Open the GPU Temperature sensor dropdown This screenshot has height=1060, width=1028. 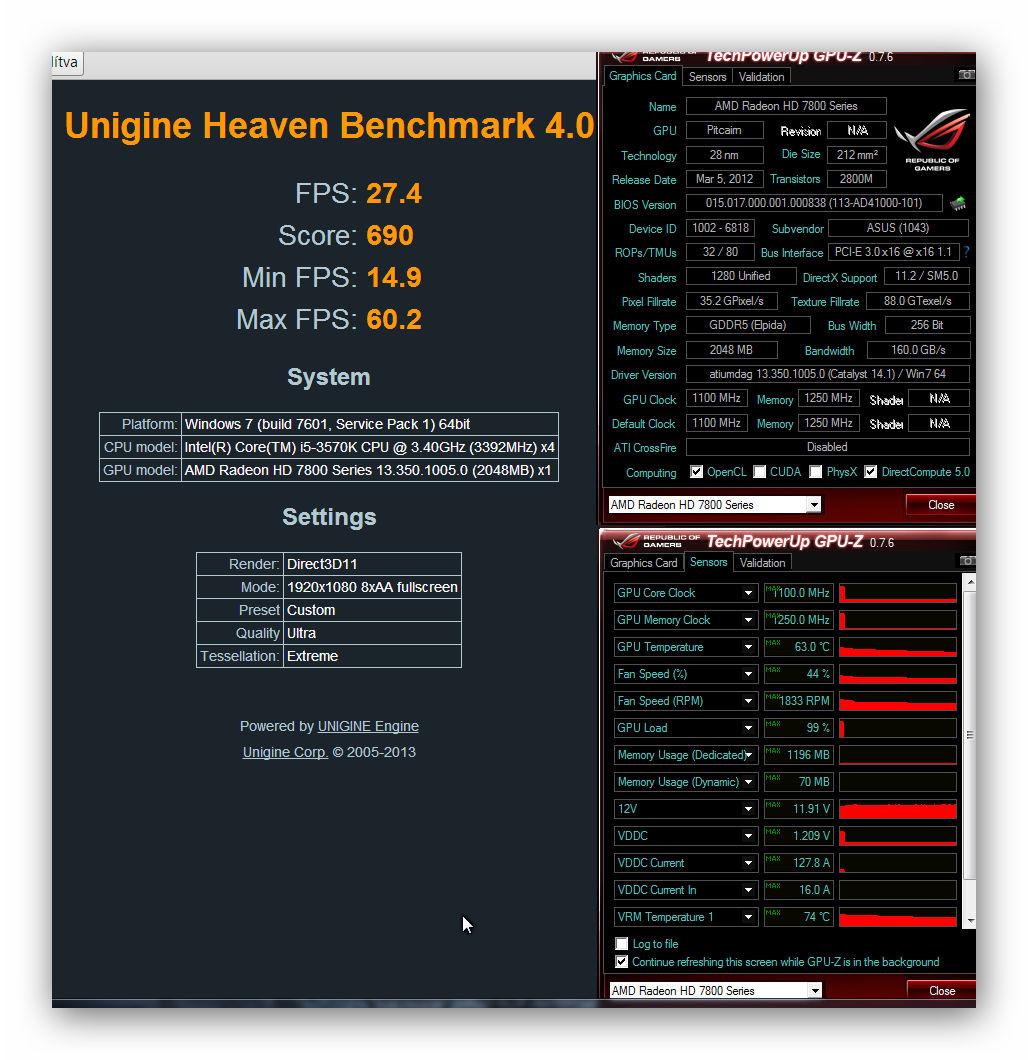click(x=748, y=647)
